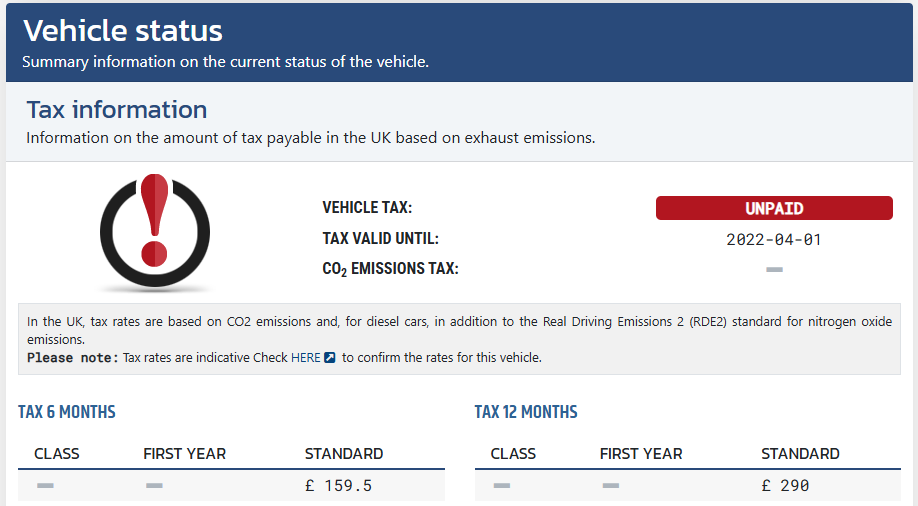Click the Please note text in info box
The width and height of the screenshot is (918, 506).
73,357
